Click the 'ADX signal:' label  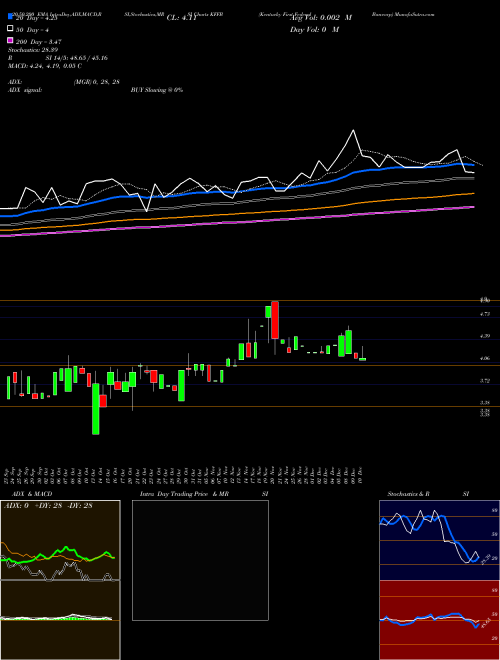pos(24,90)
